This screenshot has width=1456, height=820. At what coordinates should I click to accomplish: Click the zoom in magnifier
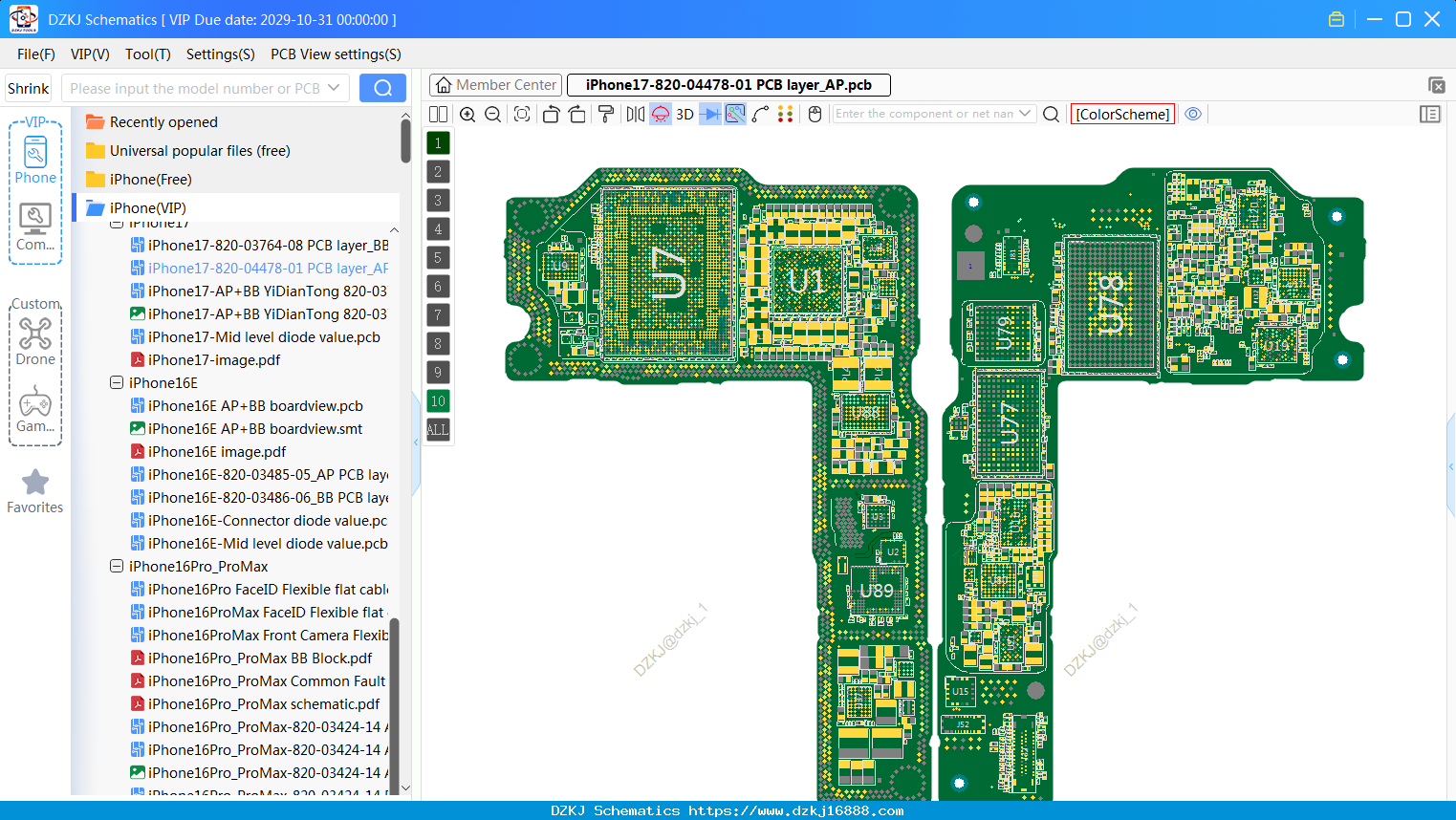point(467,114)
